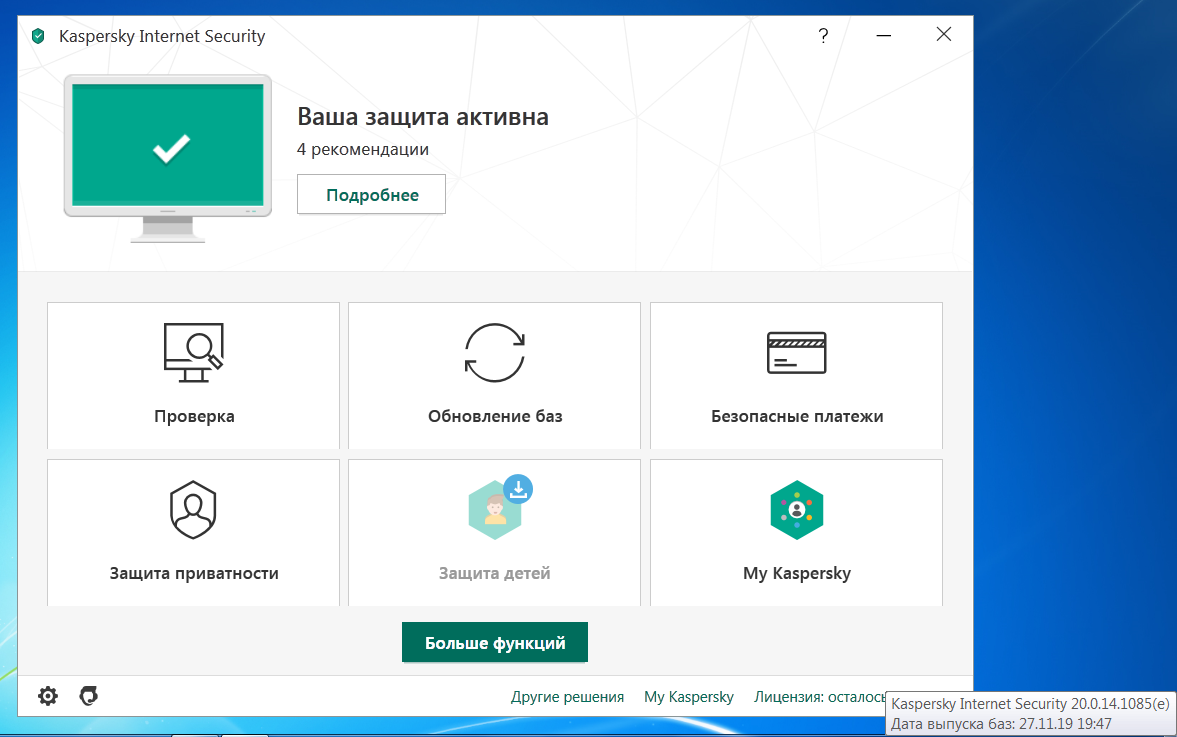
Task: Minimize the Kaspersky window
Action: [x=884, y=35]
